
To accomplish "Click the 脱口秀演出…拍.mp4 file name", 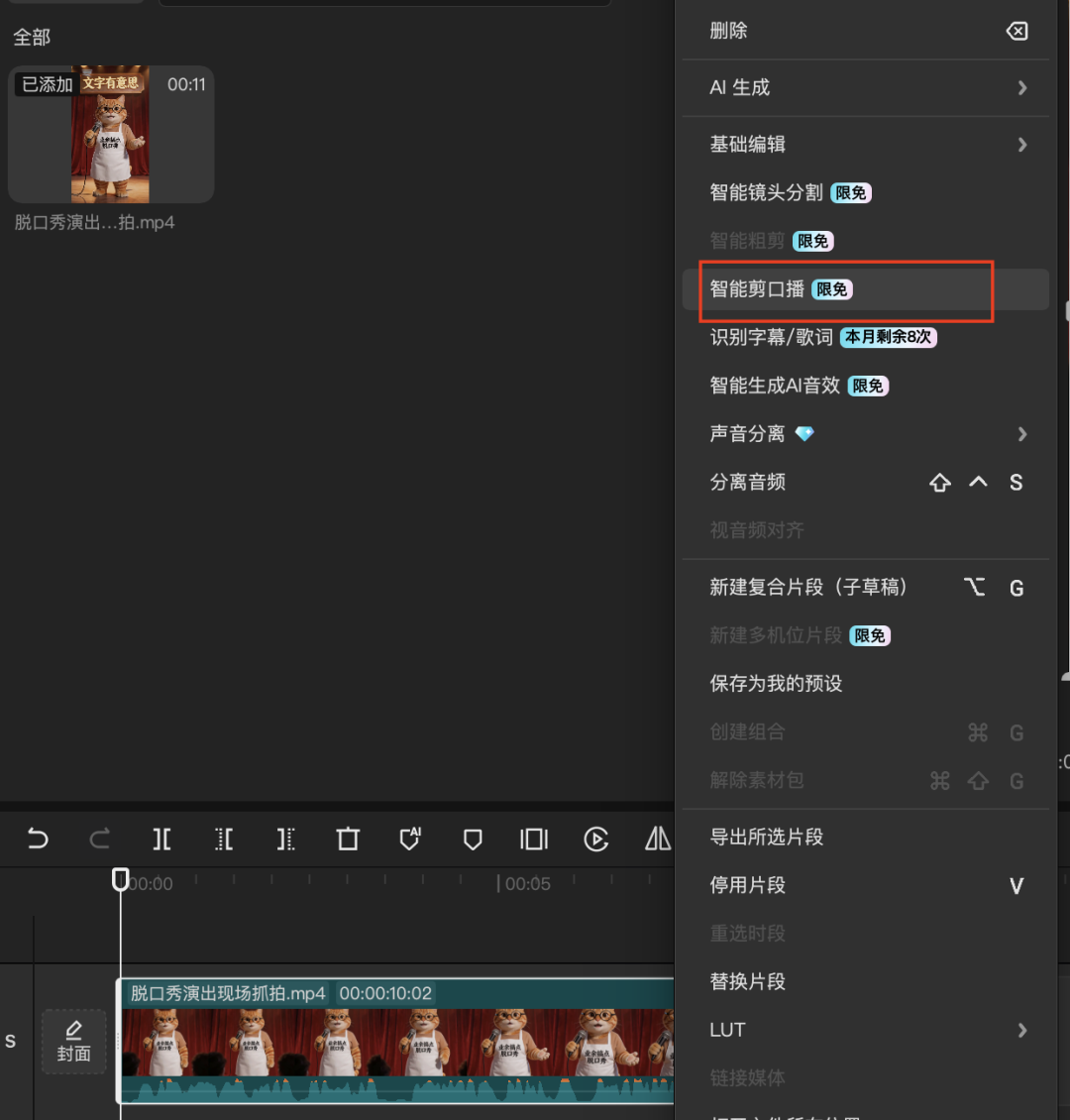I will (x=94, y=222).
